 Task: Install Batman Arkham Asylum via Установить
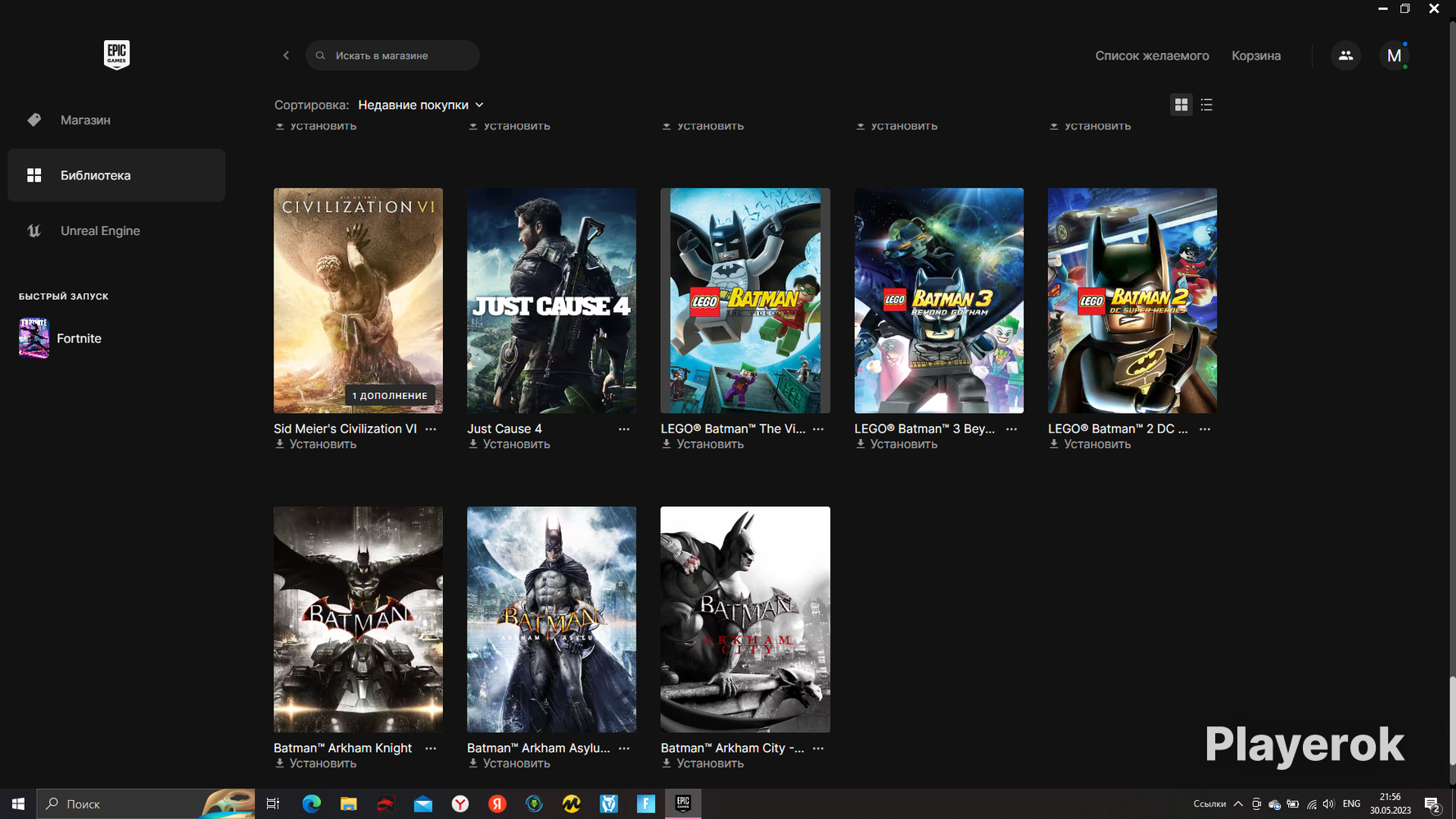tap(509, 764)
